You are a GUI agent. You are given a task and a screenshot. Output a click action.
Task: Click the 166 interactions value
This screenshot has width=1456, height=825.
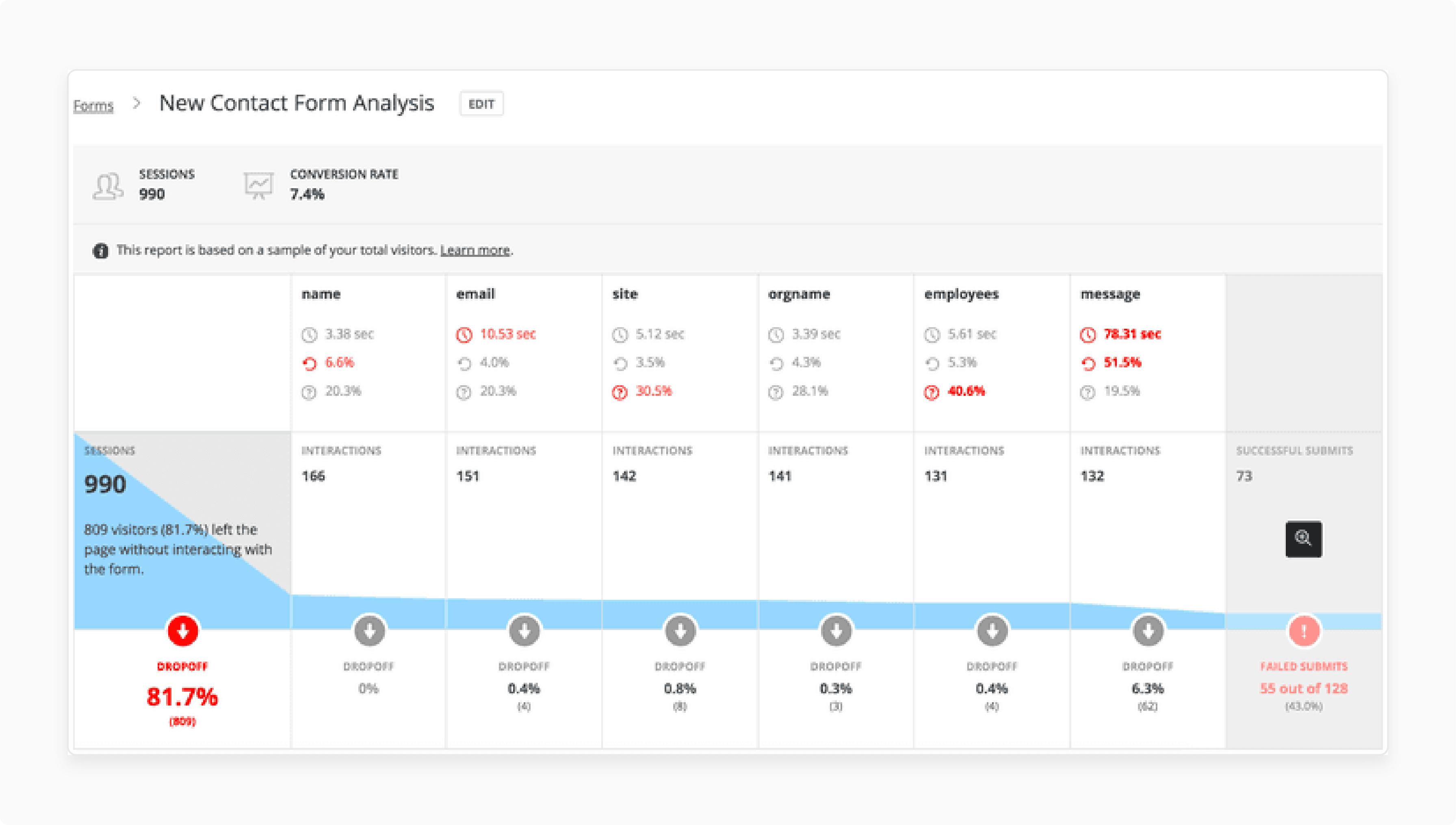point(313,476)
